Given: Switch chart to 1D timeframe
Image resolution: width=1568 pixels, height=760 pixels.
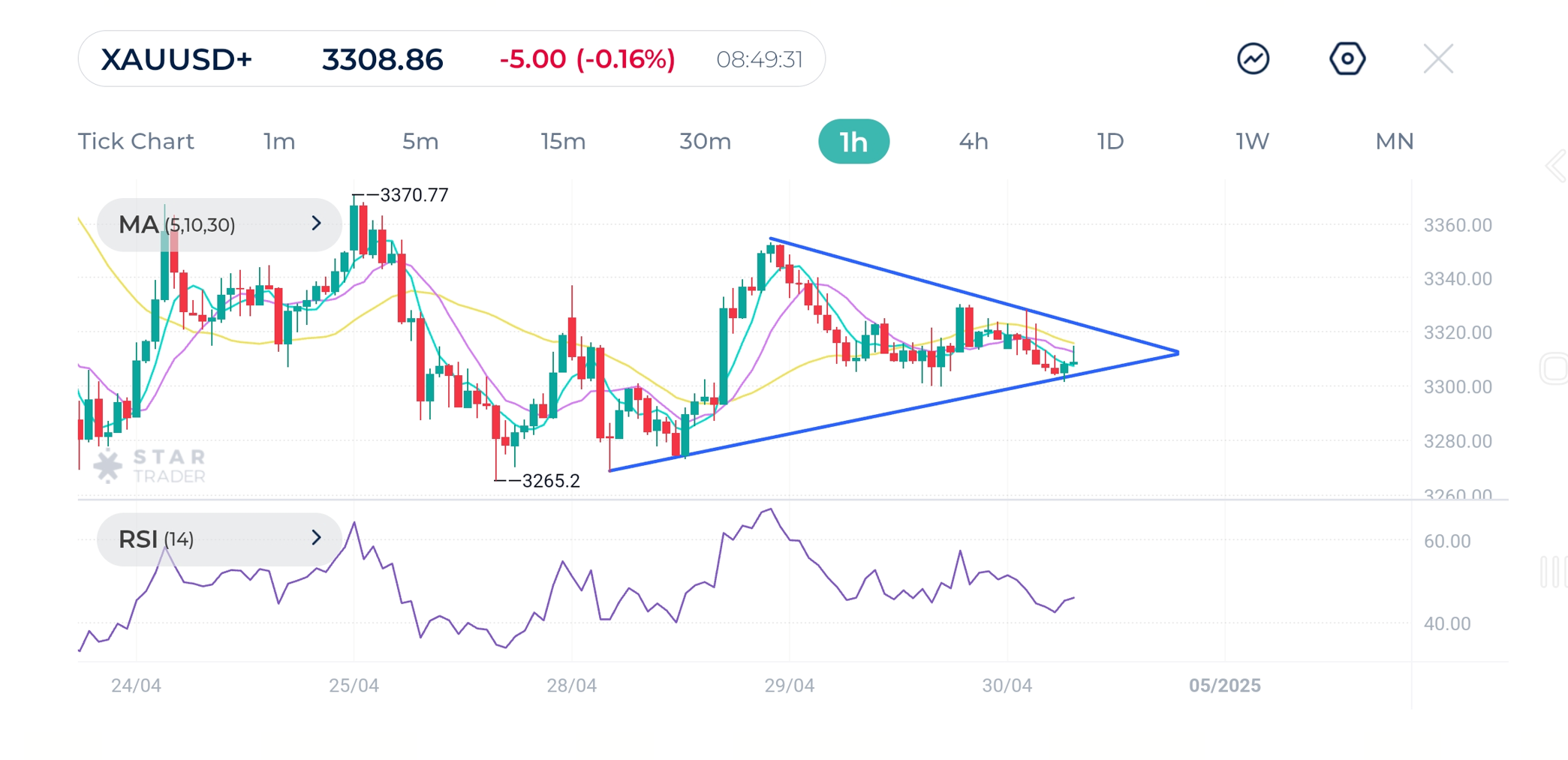Looking at the screenshot, I should 1109,141.
